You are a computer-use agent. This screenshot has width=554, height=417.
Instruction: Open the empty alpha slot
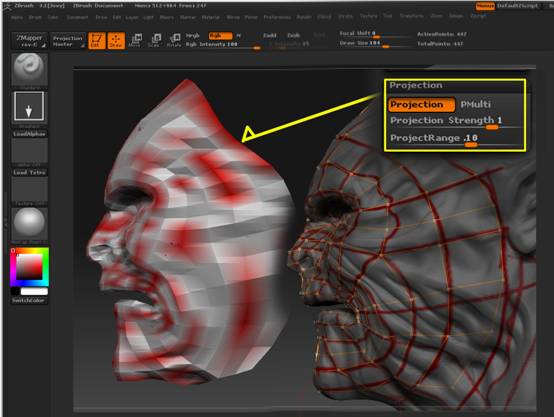pyautogui.click(x=29, y=151)
